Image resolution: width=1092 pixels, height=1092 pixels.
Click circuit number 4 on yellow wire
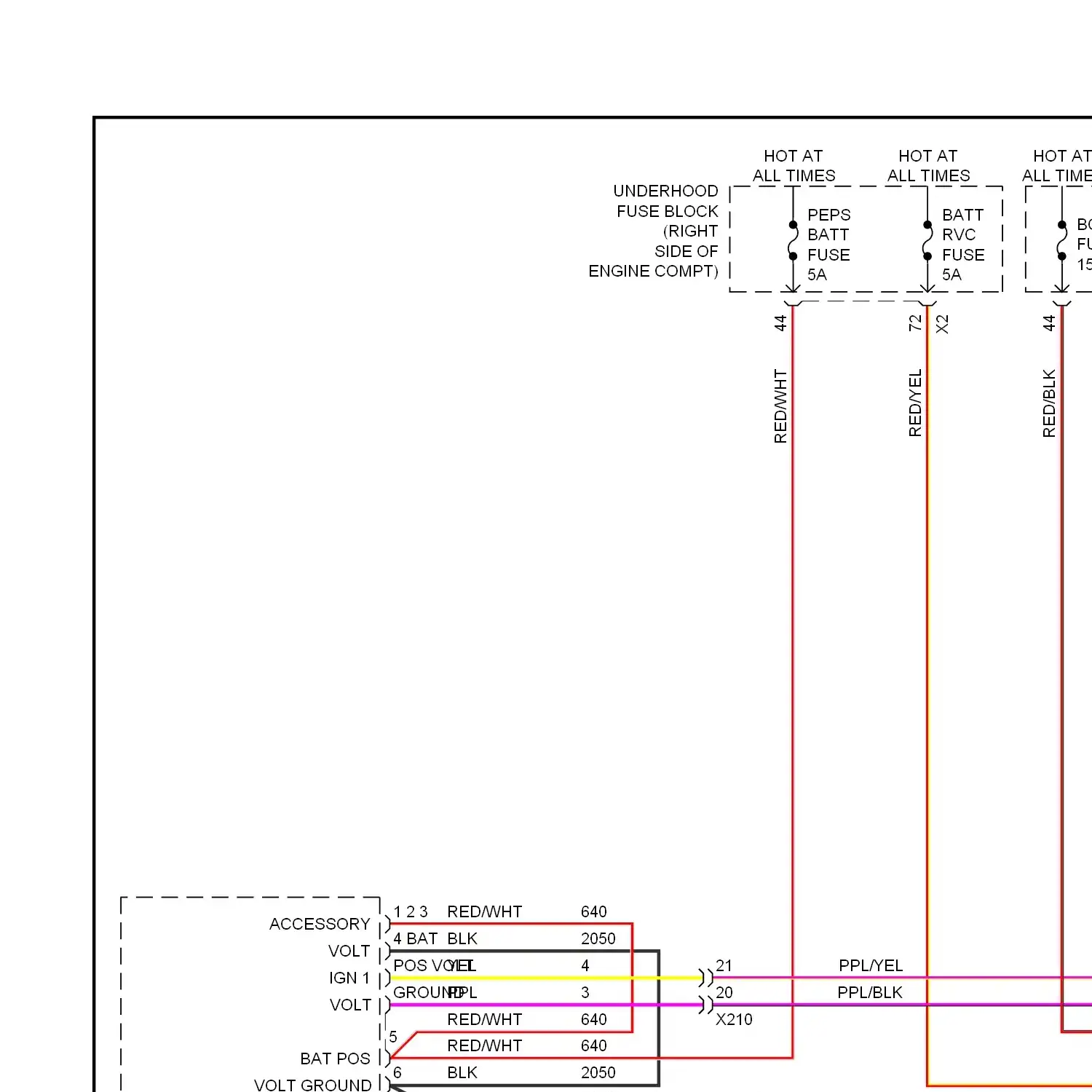585,965
